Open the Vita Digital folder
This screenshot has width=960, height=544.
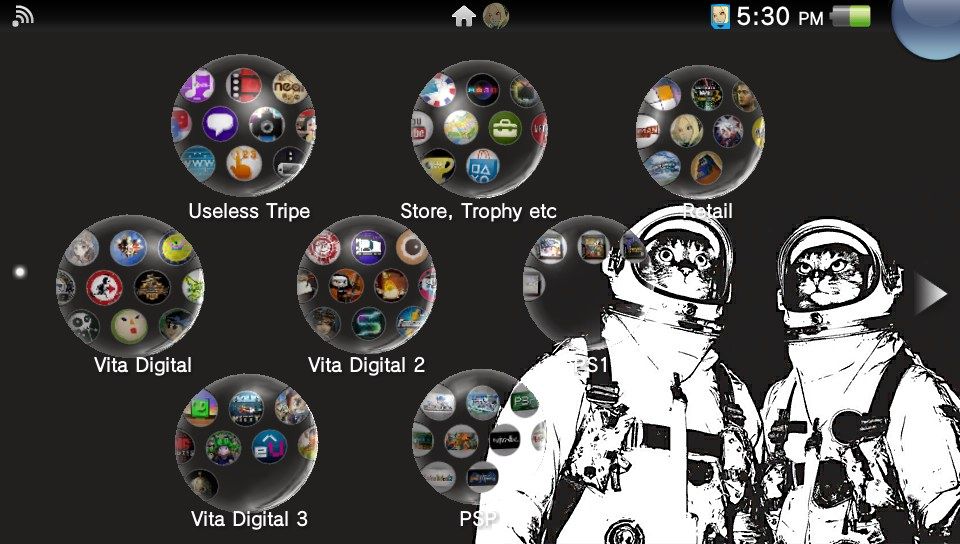click(130, 285)
